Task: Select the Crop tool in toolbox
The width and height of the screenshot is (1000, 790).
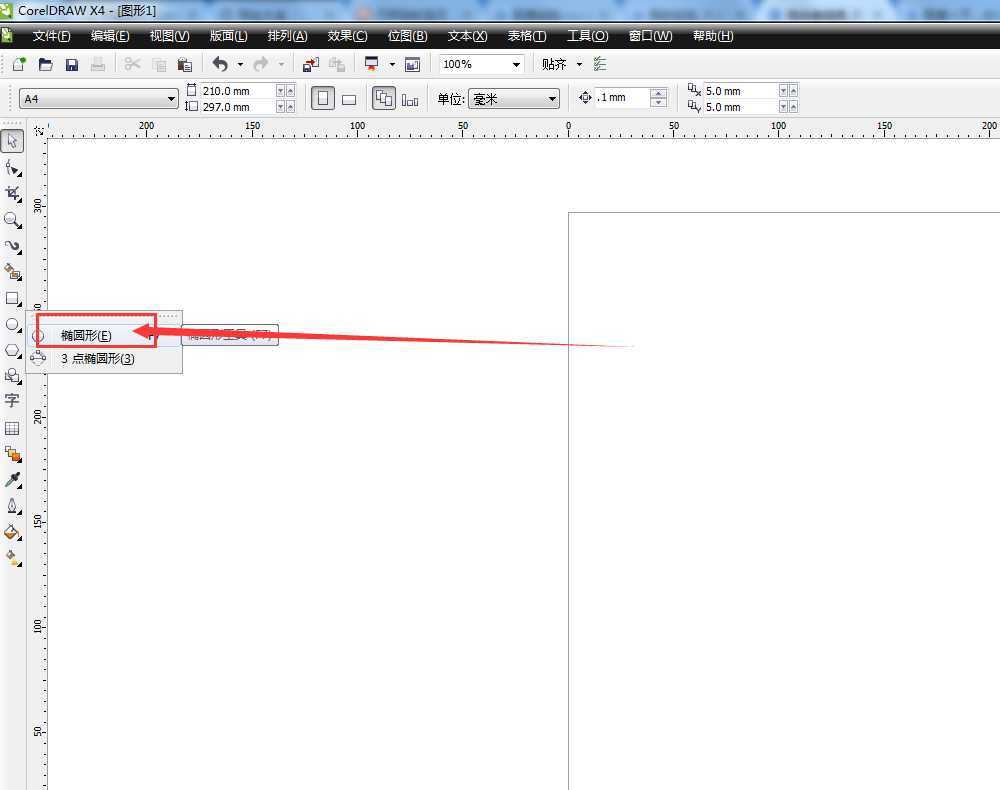Action: [x=12, y=193]
